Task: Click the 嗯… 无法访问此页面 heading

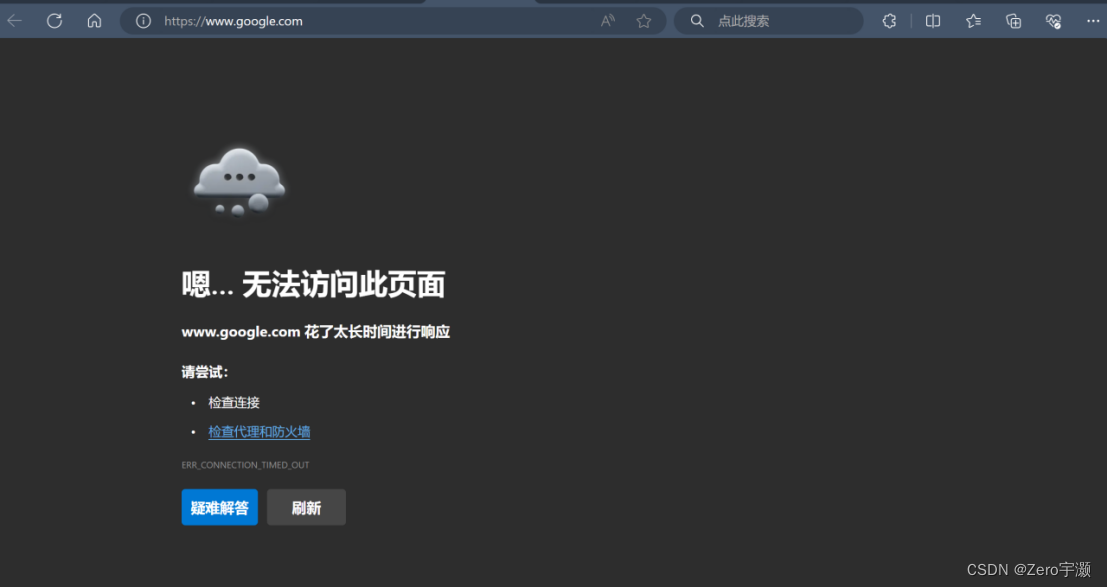Action: pyautogui.click(x=313, y=285)
